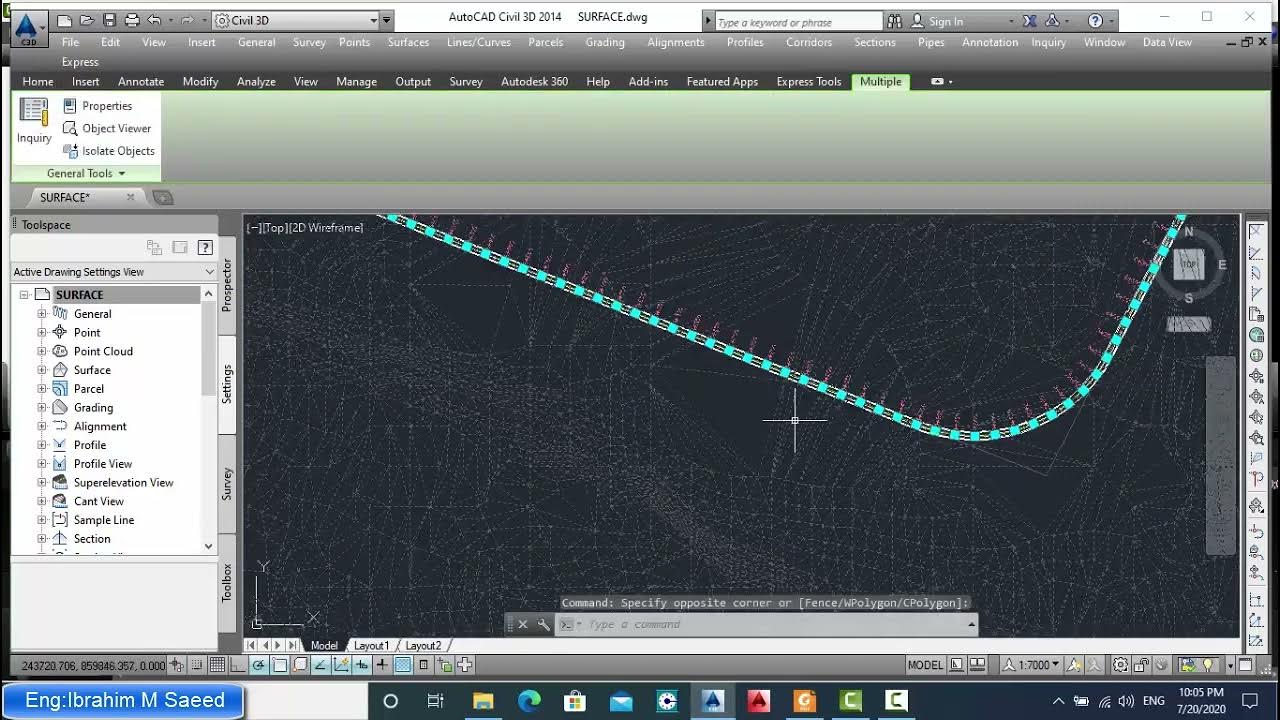Switch to the Survey toolspace tab
This screenshot has height=720, width=1280.
227,483
